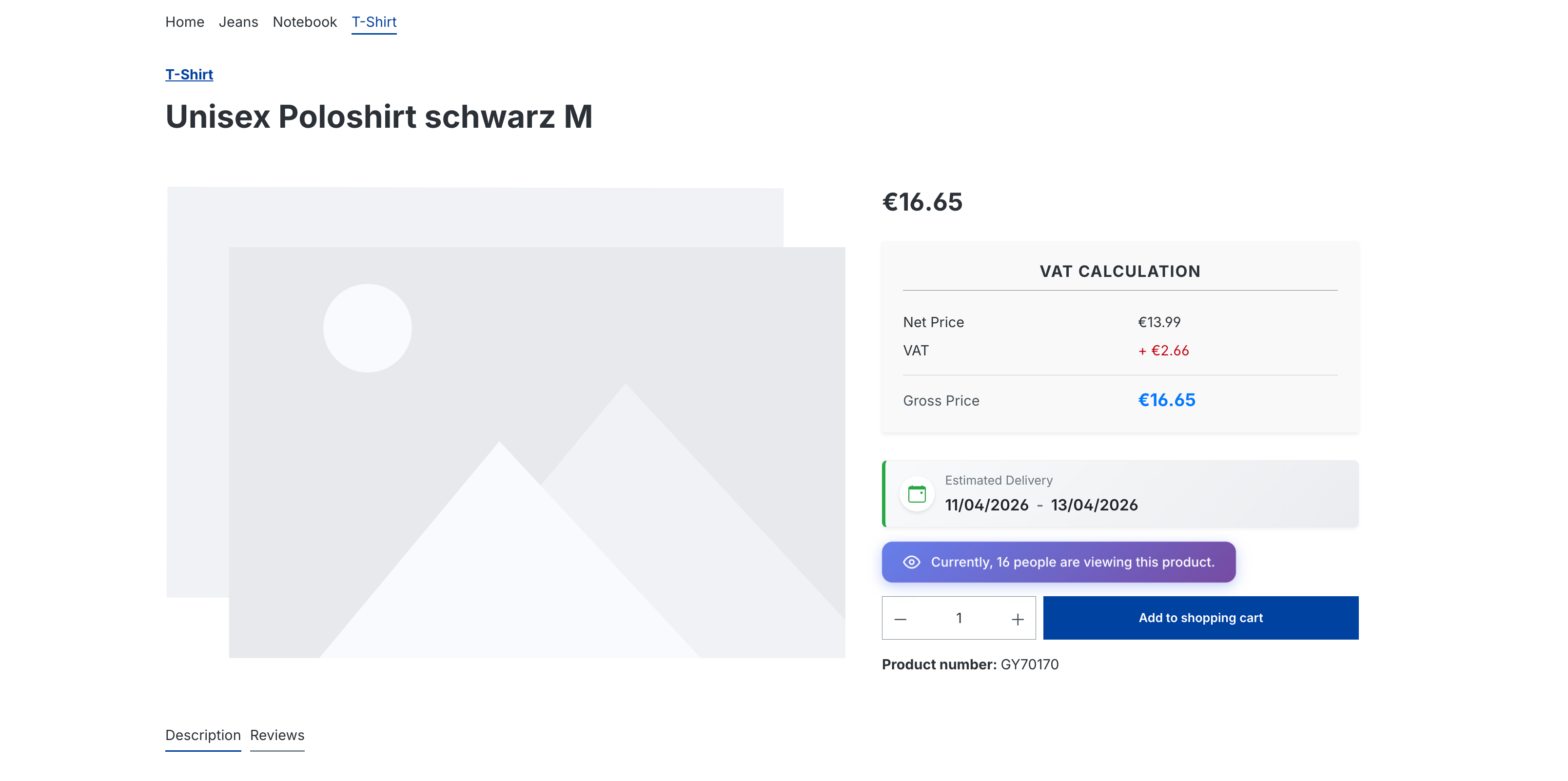Go to the Jeans category
Image resolution: width=1568 pixels, height=781 pixels.
tap(238, 22)
